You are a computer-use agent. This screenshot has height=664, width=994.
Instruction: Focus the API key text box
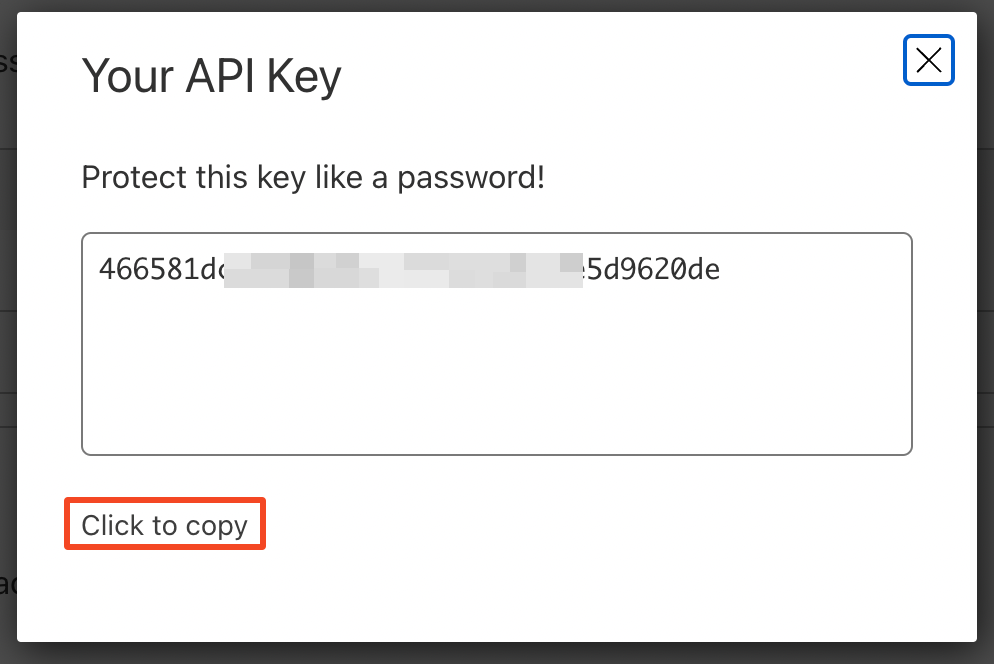coord(497,344)
